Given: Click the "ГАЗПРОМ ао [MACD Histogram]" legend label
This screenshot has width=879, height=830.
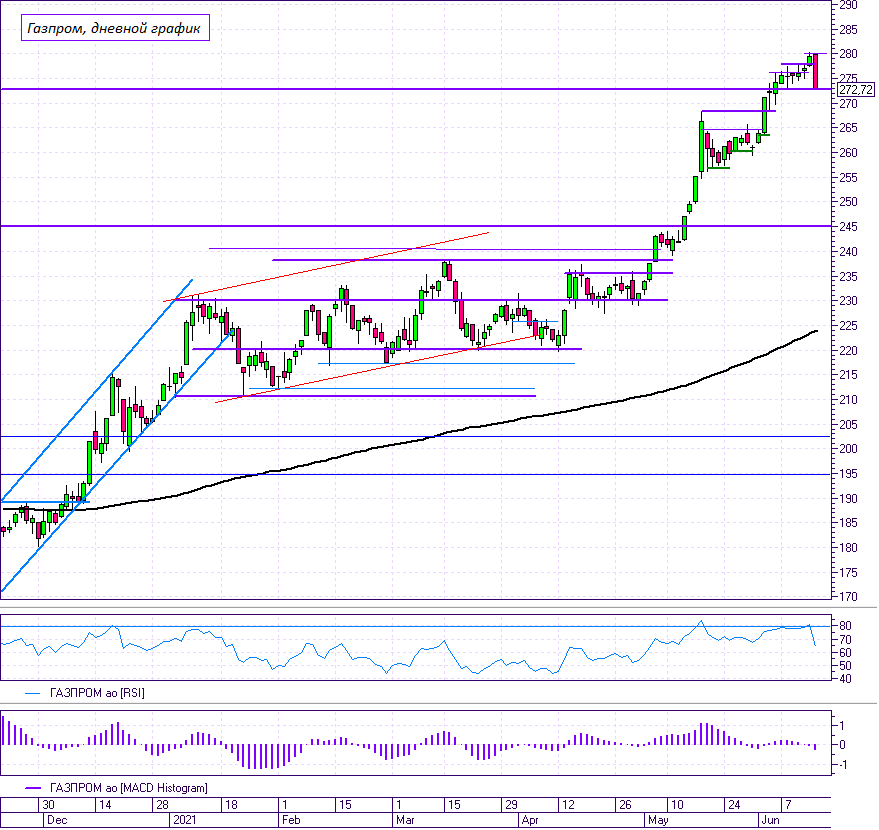Looking at the screenshot, I should point(128,788).
